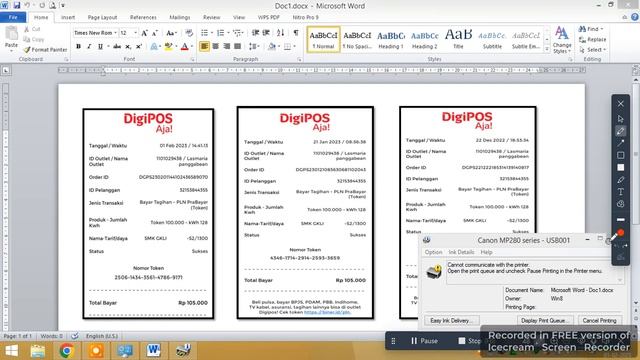Open Ink Details menu in Canon printer window
Image resolution: width=640 pixels, height=360 pixels.
461,252
